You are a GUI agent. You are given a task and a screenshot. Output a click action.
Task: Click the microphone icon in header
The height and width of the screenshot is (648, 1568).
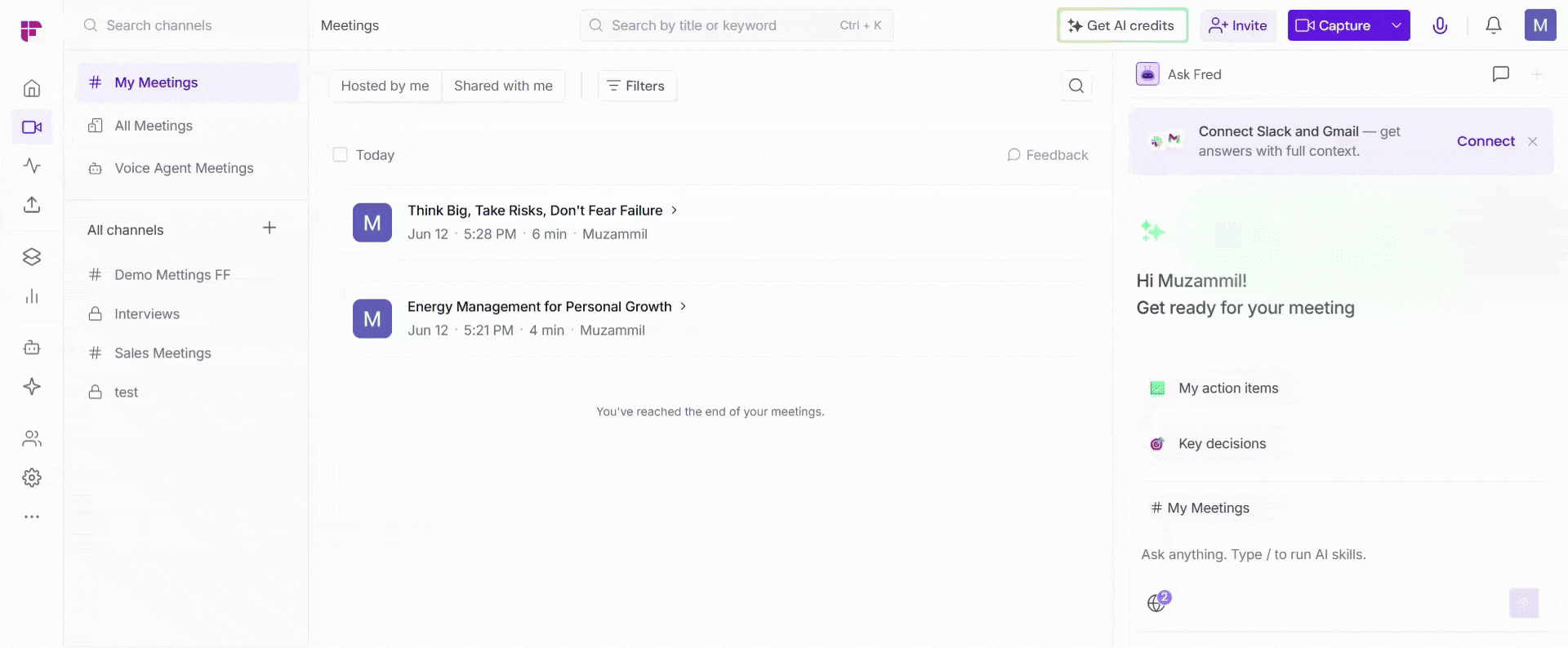[x=1440, y=25]
